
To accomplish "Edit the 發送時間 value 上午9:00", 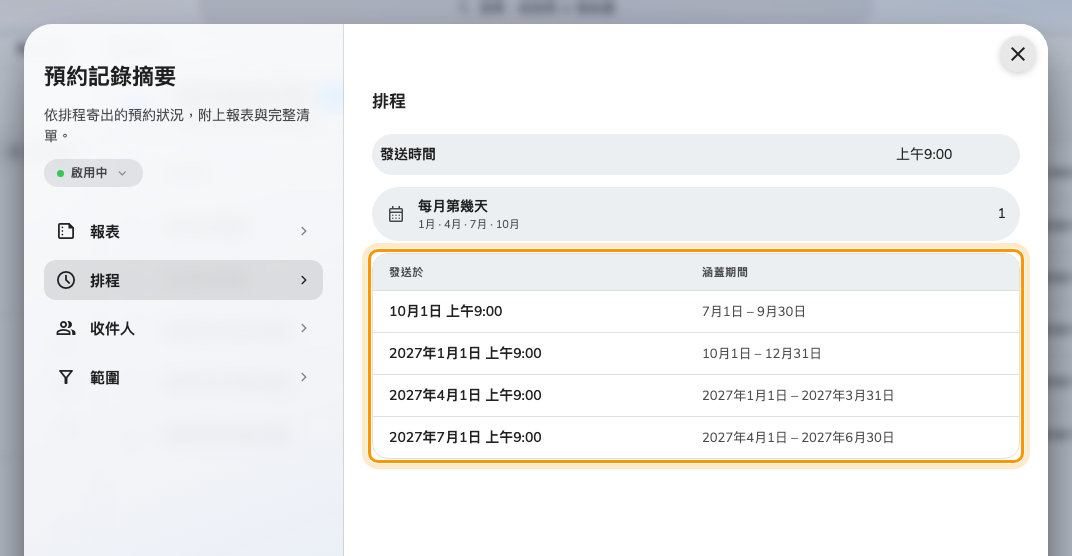I will (x=924, y=155).
